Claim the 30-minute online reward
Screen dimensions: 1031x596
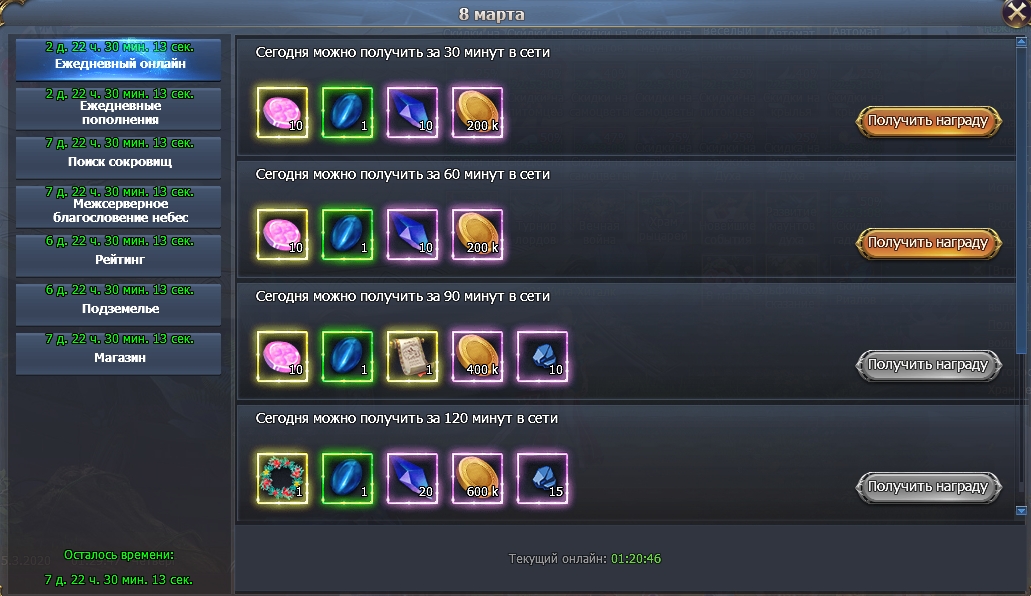928,121
